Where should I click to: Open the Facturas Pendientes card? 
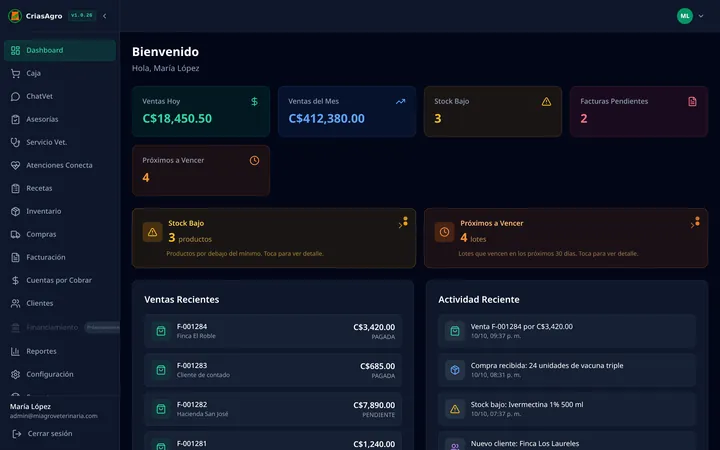click(x=639, y=112)
